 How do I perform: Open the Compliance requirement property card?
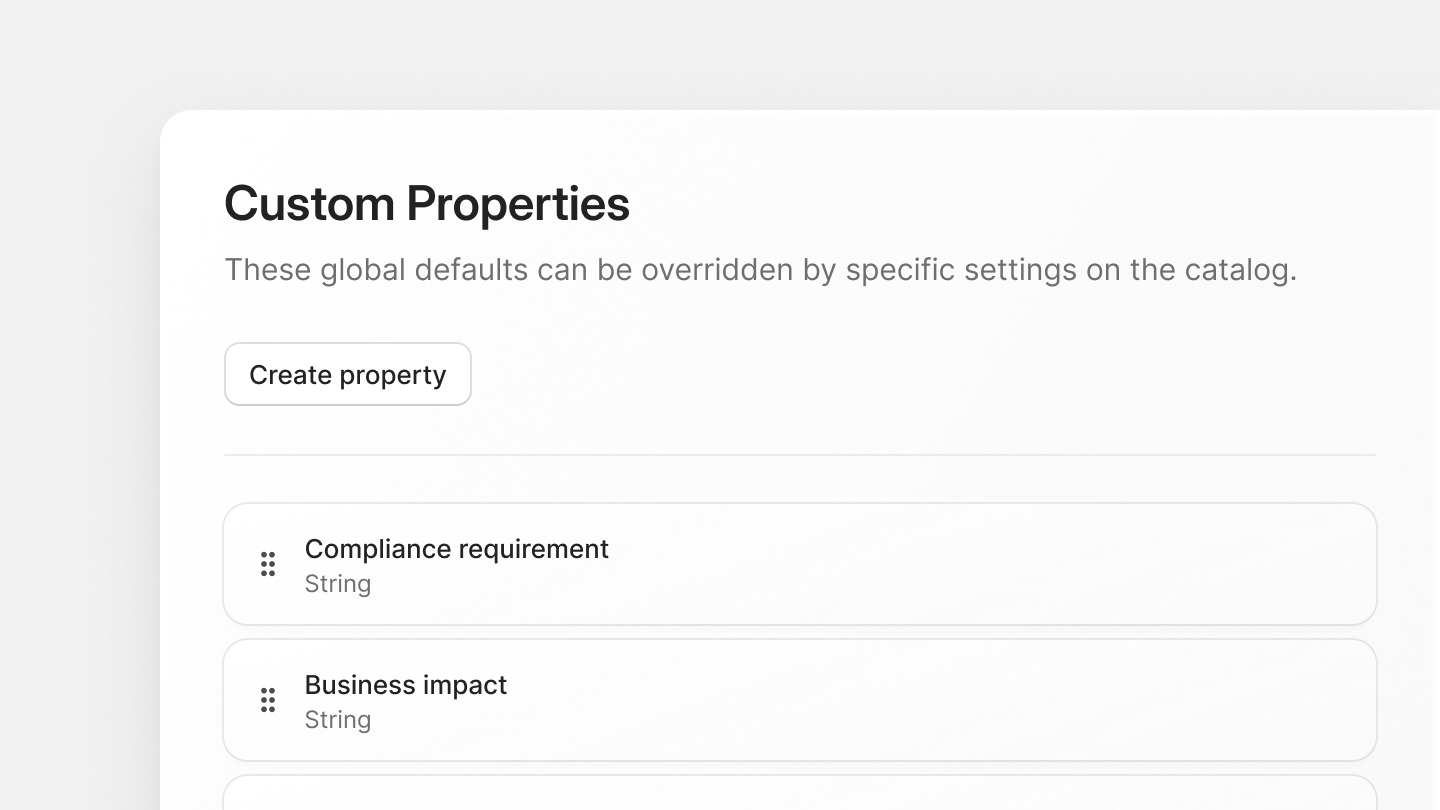800,564
